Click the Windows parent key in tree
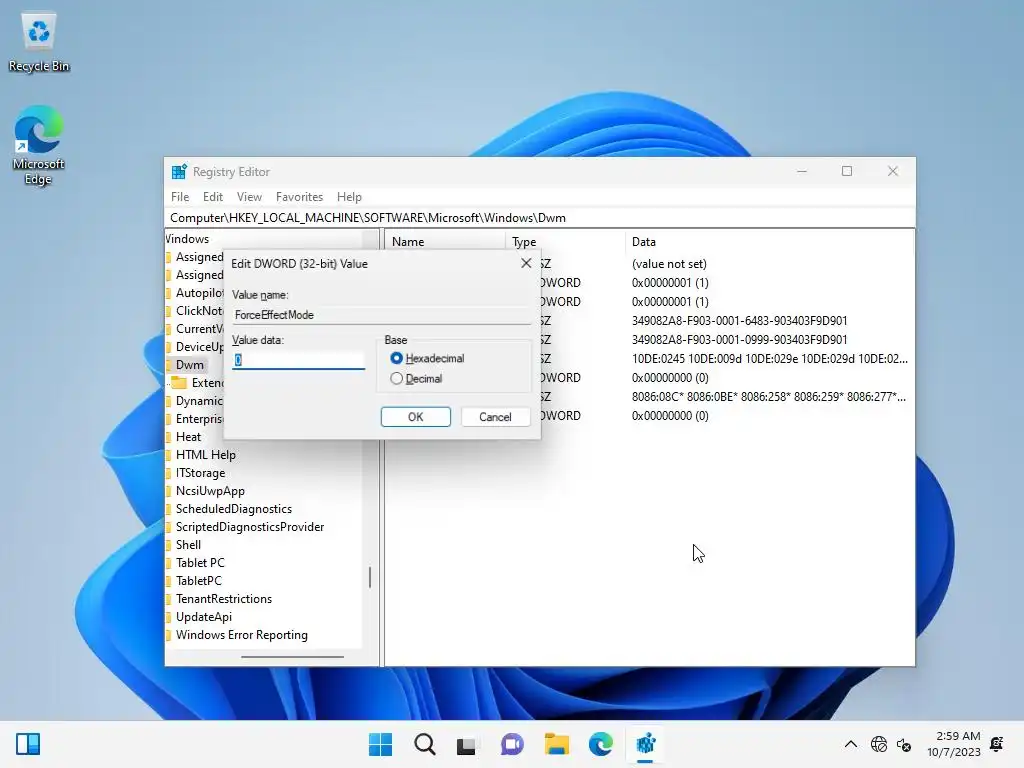 (187, 239)
